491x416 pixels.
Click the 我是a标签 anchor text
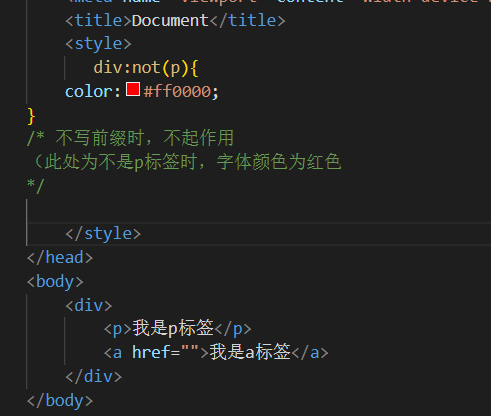[250, 352]
